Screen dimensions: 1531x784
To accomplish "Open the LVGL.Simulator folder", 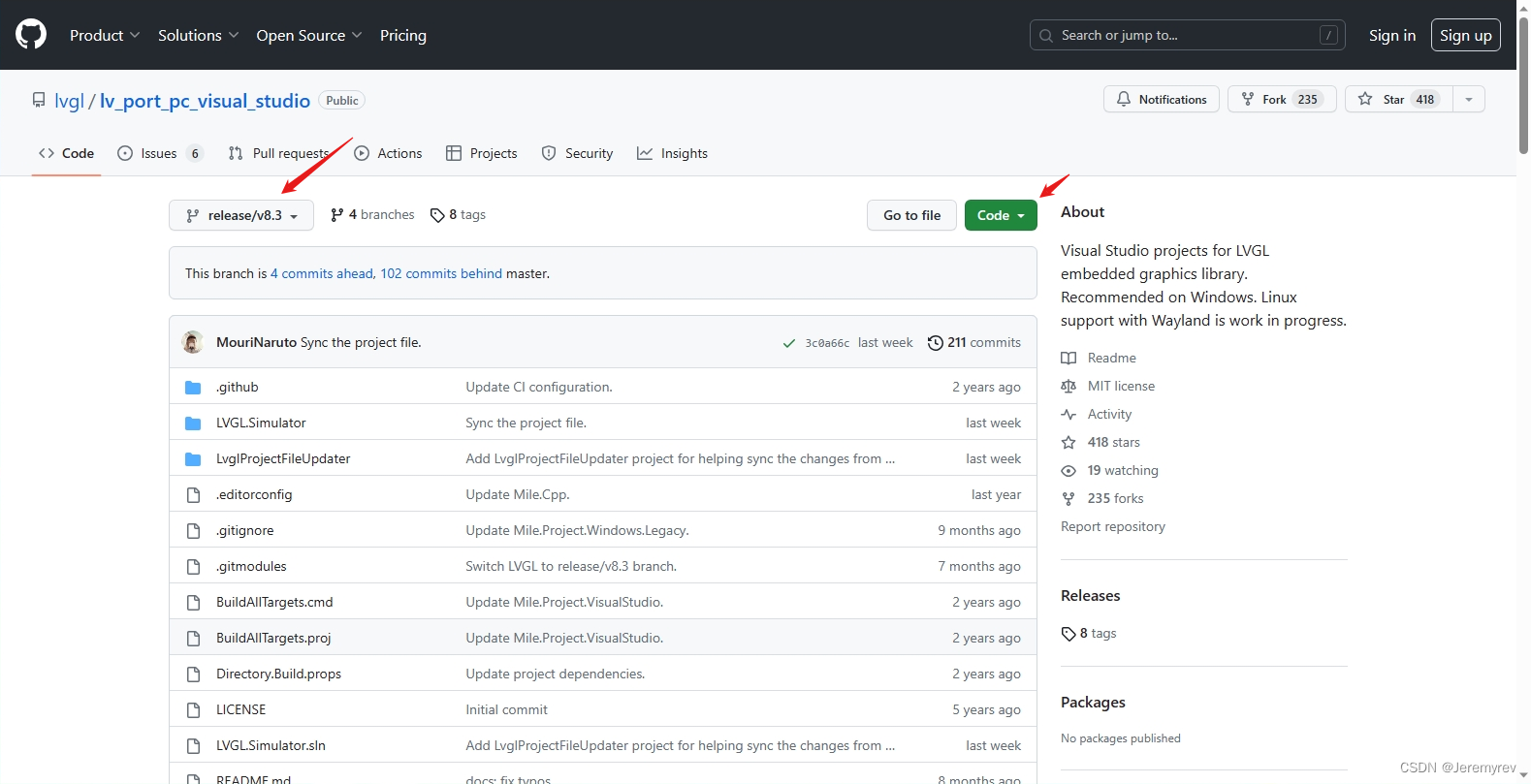I will 261,423.
